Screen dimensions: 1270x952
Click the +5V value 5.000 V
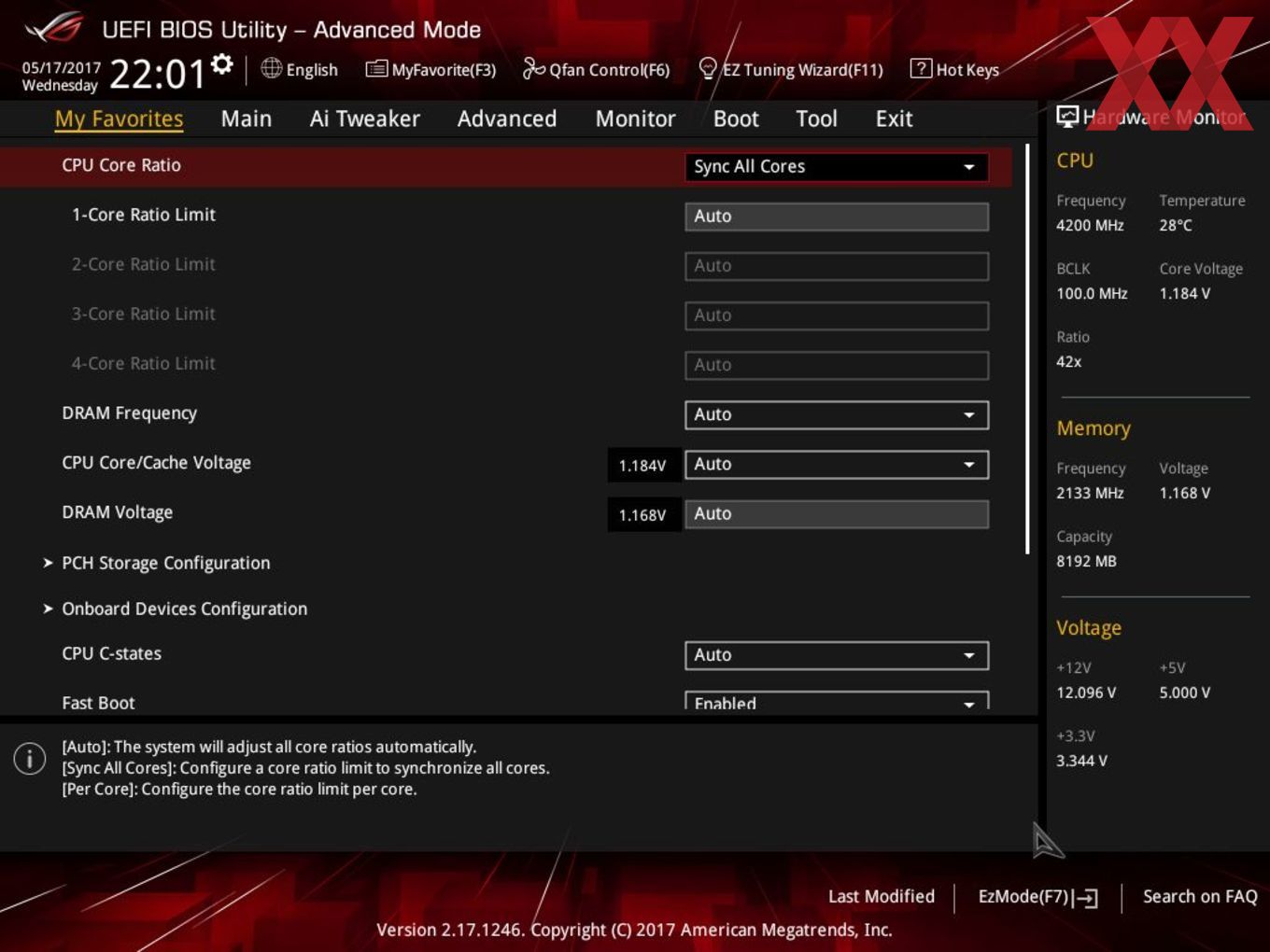click(x=1184, y=693)
